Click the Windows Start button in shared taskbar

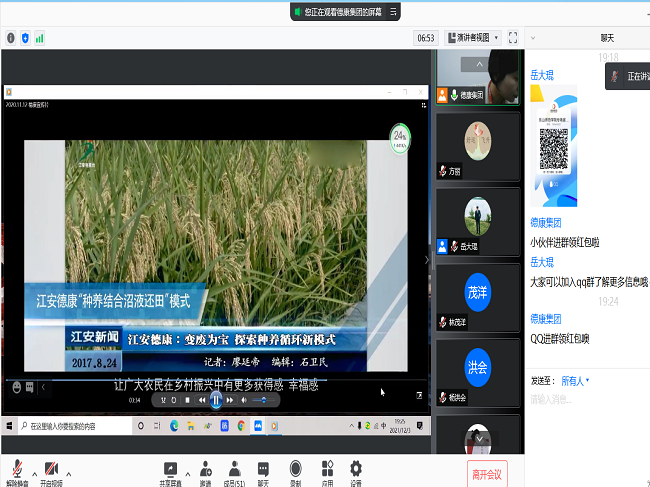click(x=9, y=426)
